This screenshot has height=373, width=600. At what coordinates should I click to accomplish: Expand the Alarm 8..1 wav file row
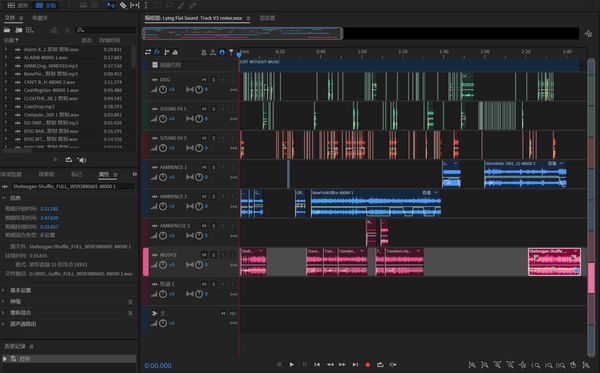[x=6, y=49]
